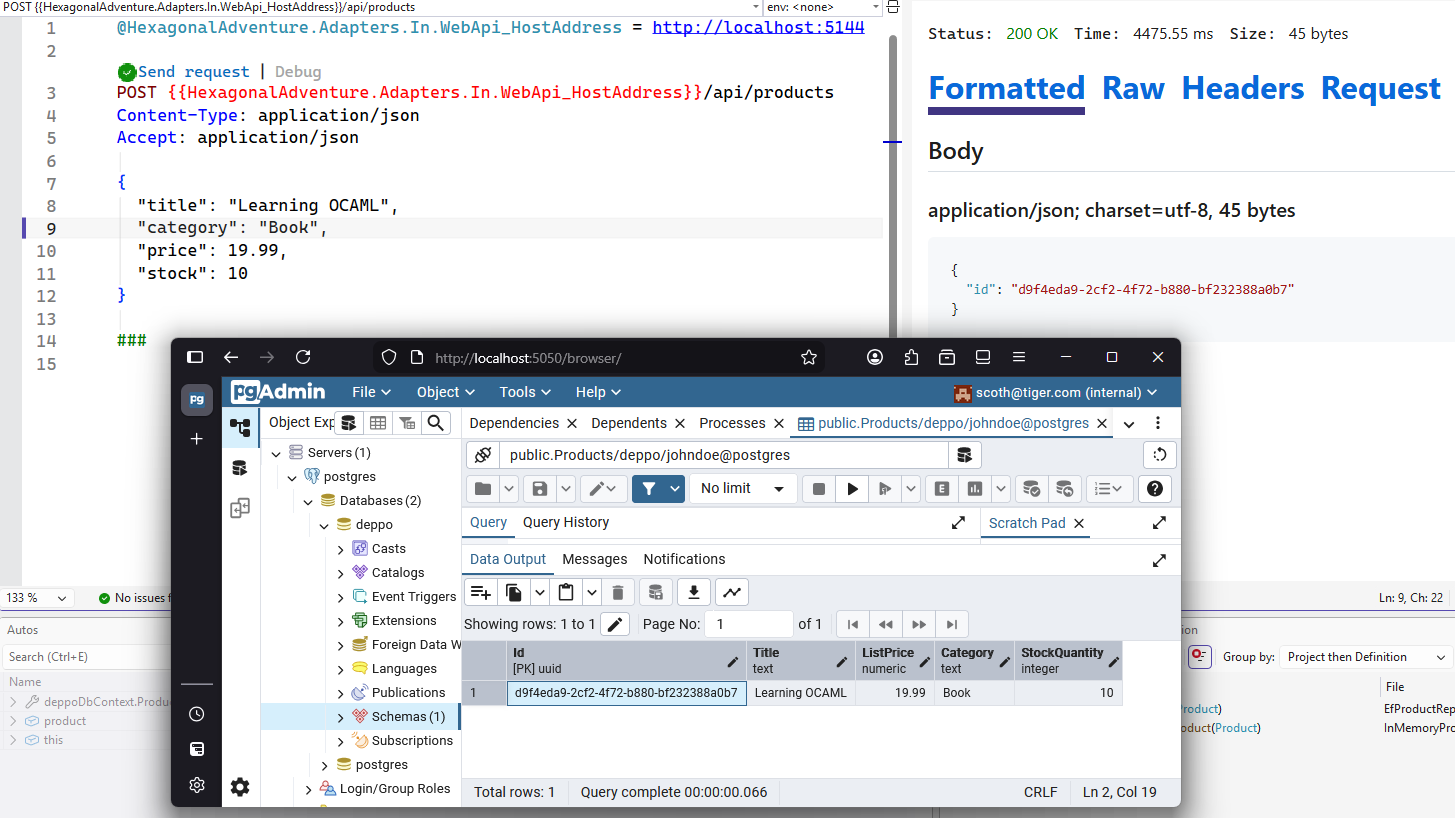This screenshot has width=1455, height=818.
Task: Toggle the connection status button
Action: [483, 455]
